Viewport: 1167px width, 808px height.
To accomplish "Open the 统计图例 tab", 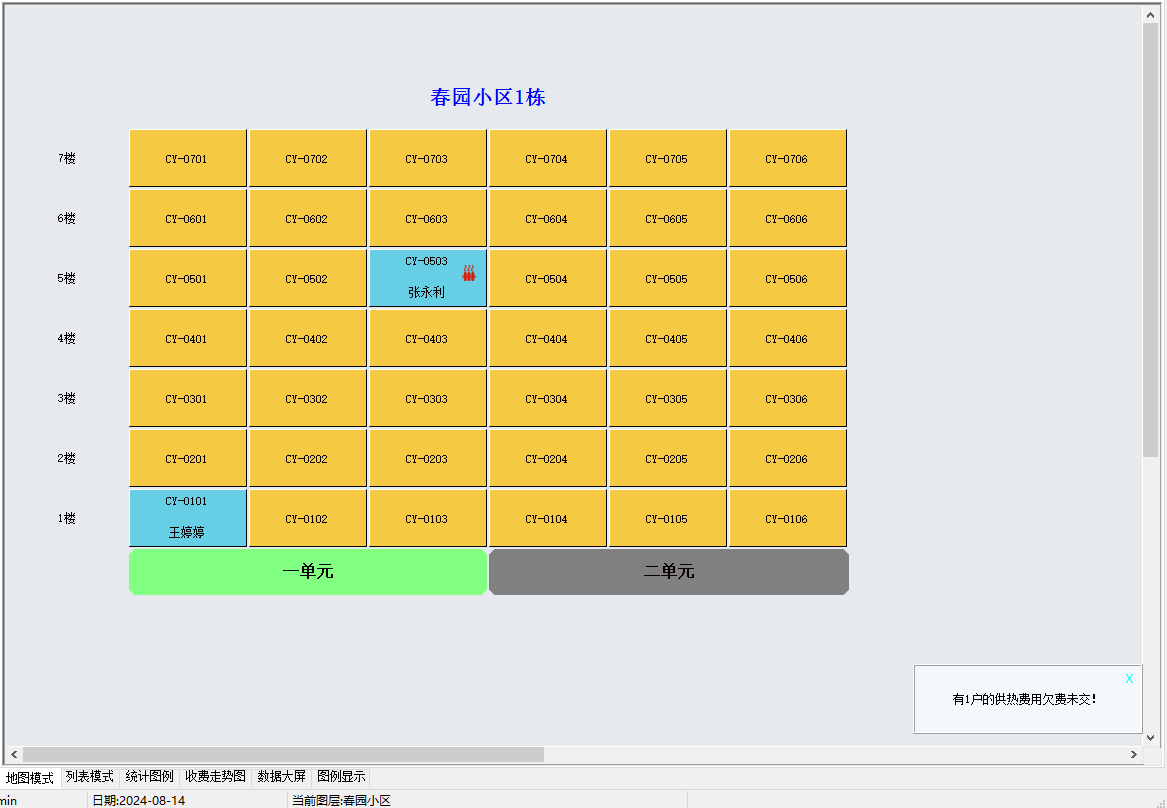I will coord(149,777).
